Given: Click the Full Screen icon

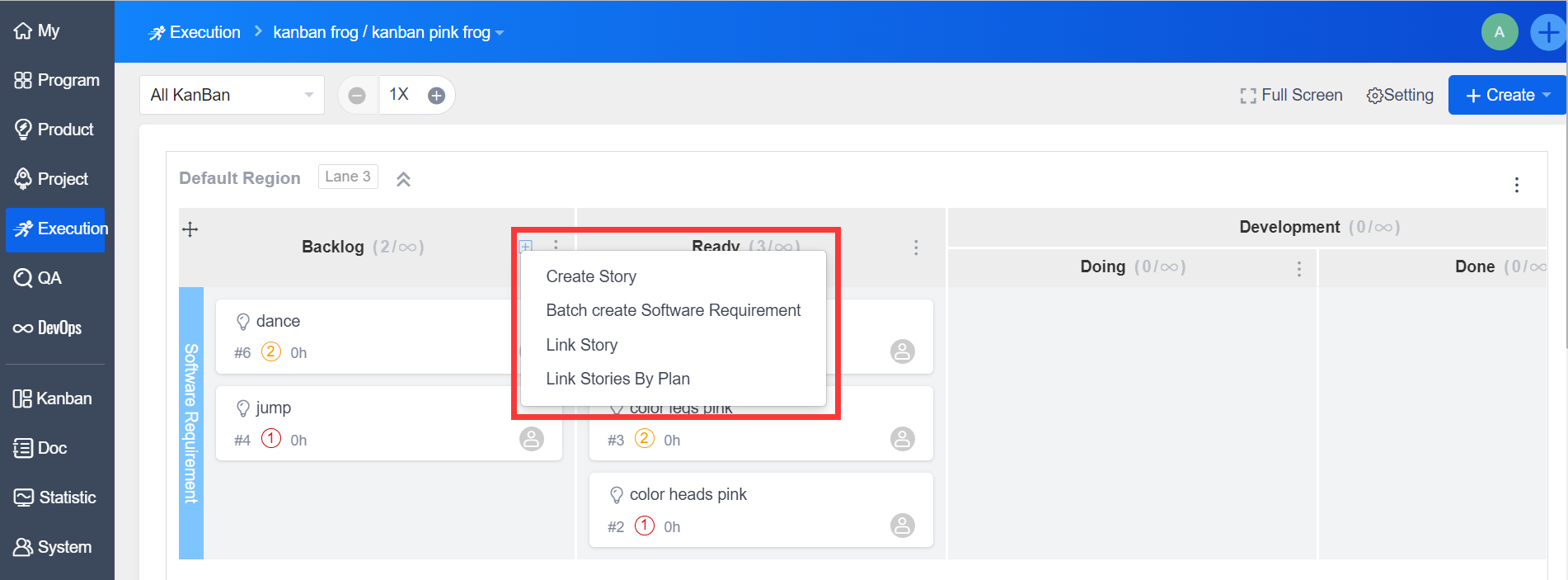Looking at the screenshot, I should pyautogui.click(x=1247, y=96).
